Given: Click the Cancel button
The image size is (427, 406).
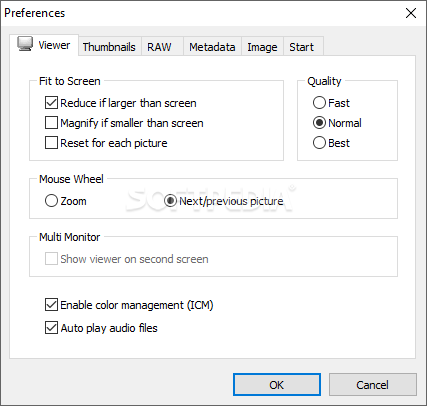Looking at the screenshot, I should 373,385.
